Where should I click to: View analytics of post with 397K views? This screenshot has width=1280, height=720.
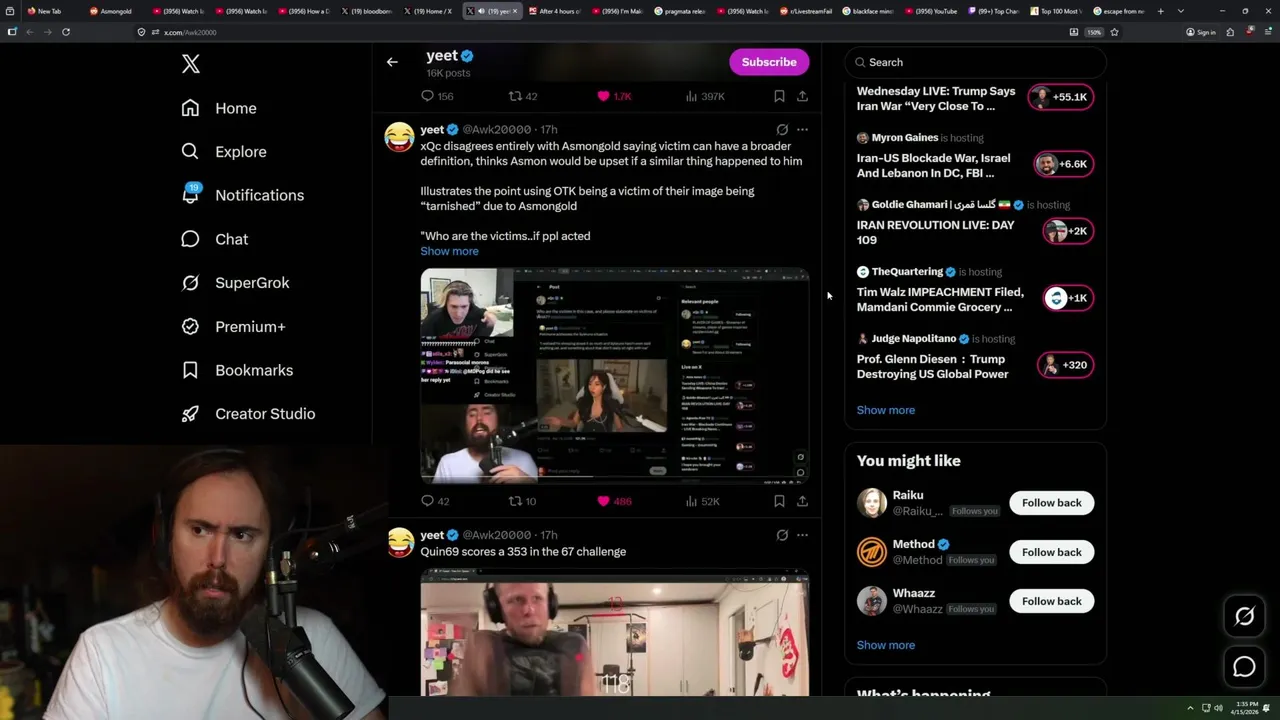point(705,96)
